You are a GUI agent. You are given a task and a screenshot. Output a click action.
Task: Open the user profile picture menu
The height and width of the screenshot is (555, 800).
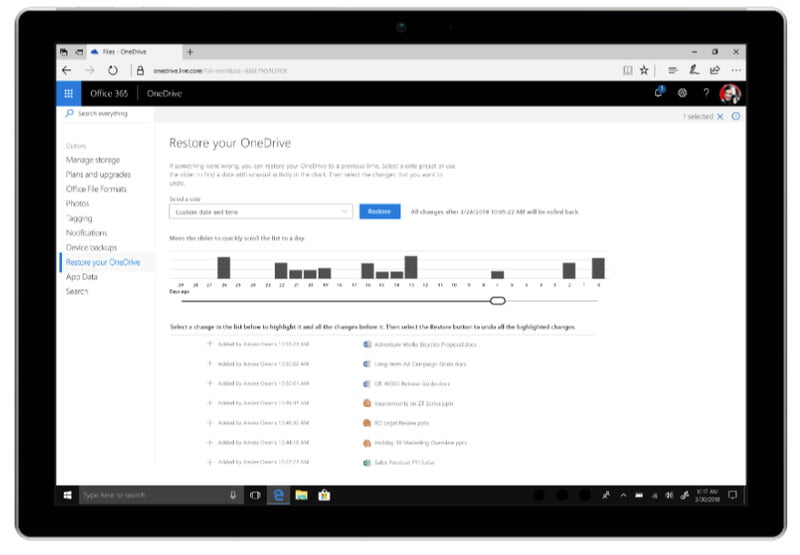pos(730,93)
